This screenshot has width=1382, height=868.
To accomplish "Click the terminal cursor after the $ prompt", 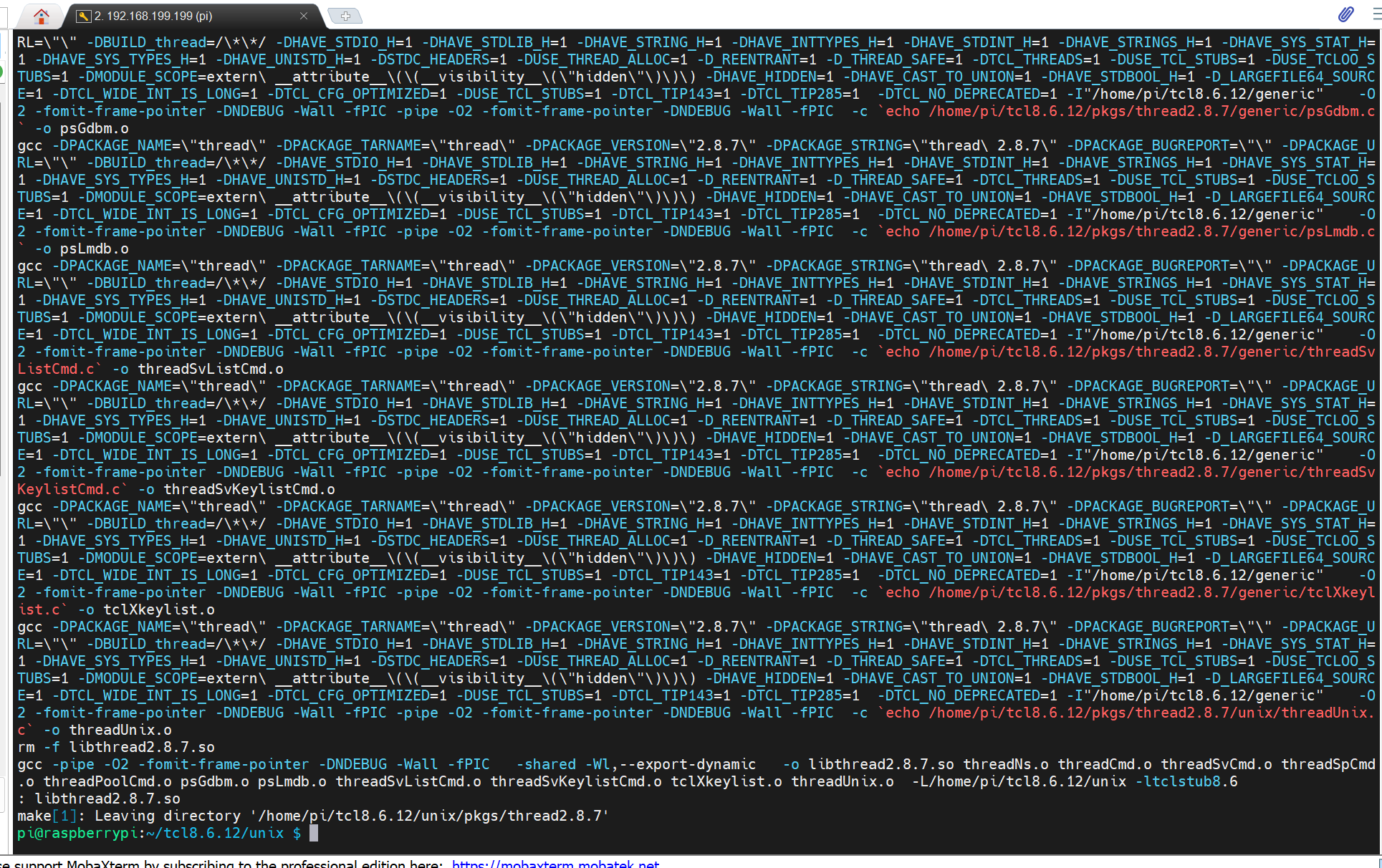I will tap(314, 833).
